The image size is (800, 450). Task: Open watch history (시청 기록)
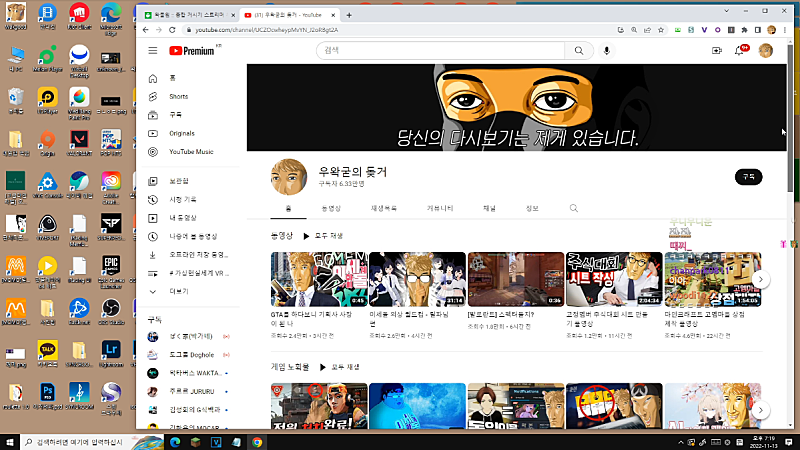(183, 199)
